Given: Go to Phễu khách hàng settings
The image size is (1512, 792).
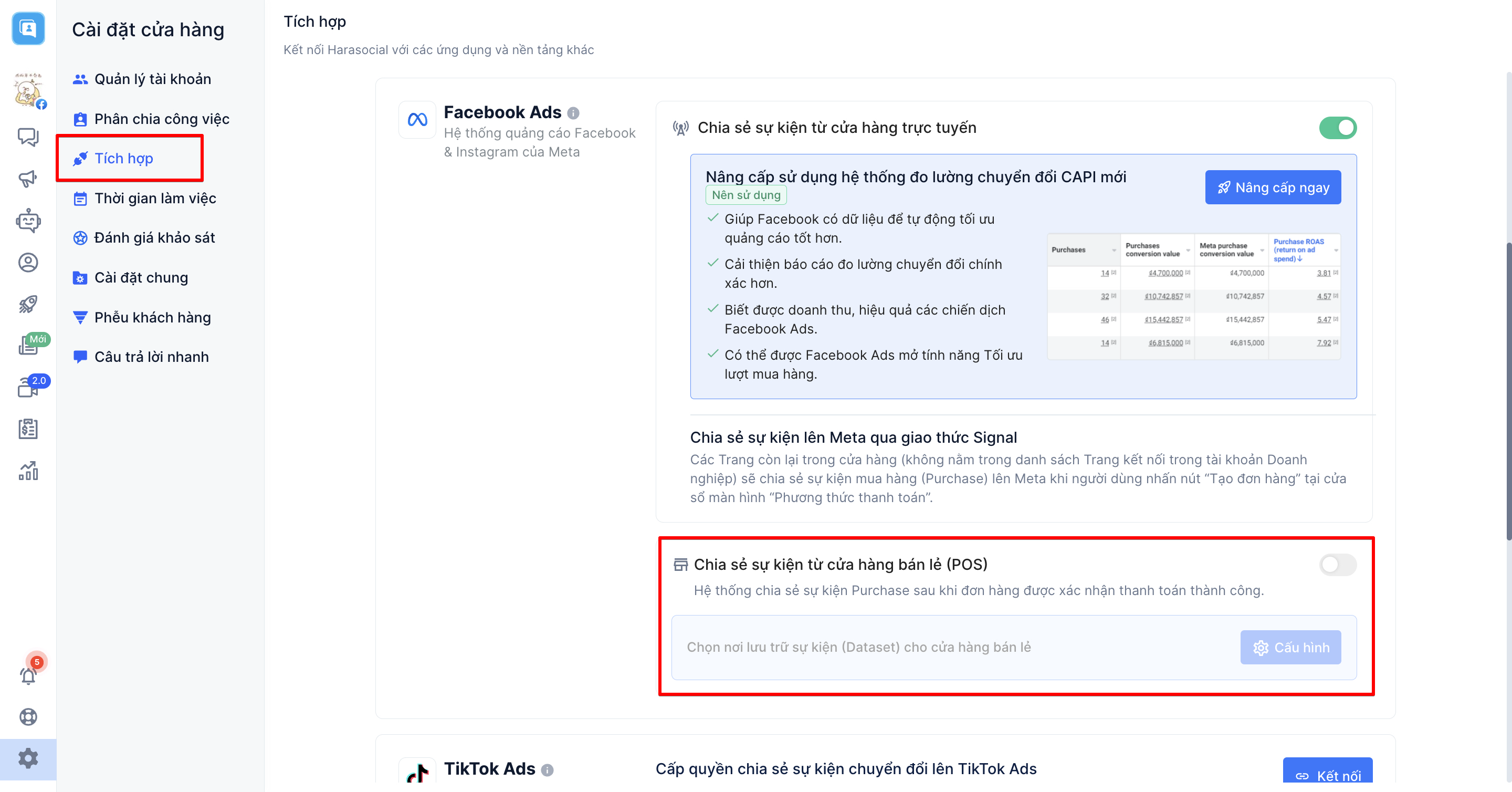Looking at the screenshot, I should coord(152,318).
